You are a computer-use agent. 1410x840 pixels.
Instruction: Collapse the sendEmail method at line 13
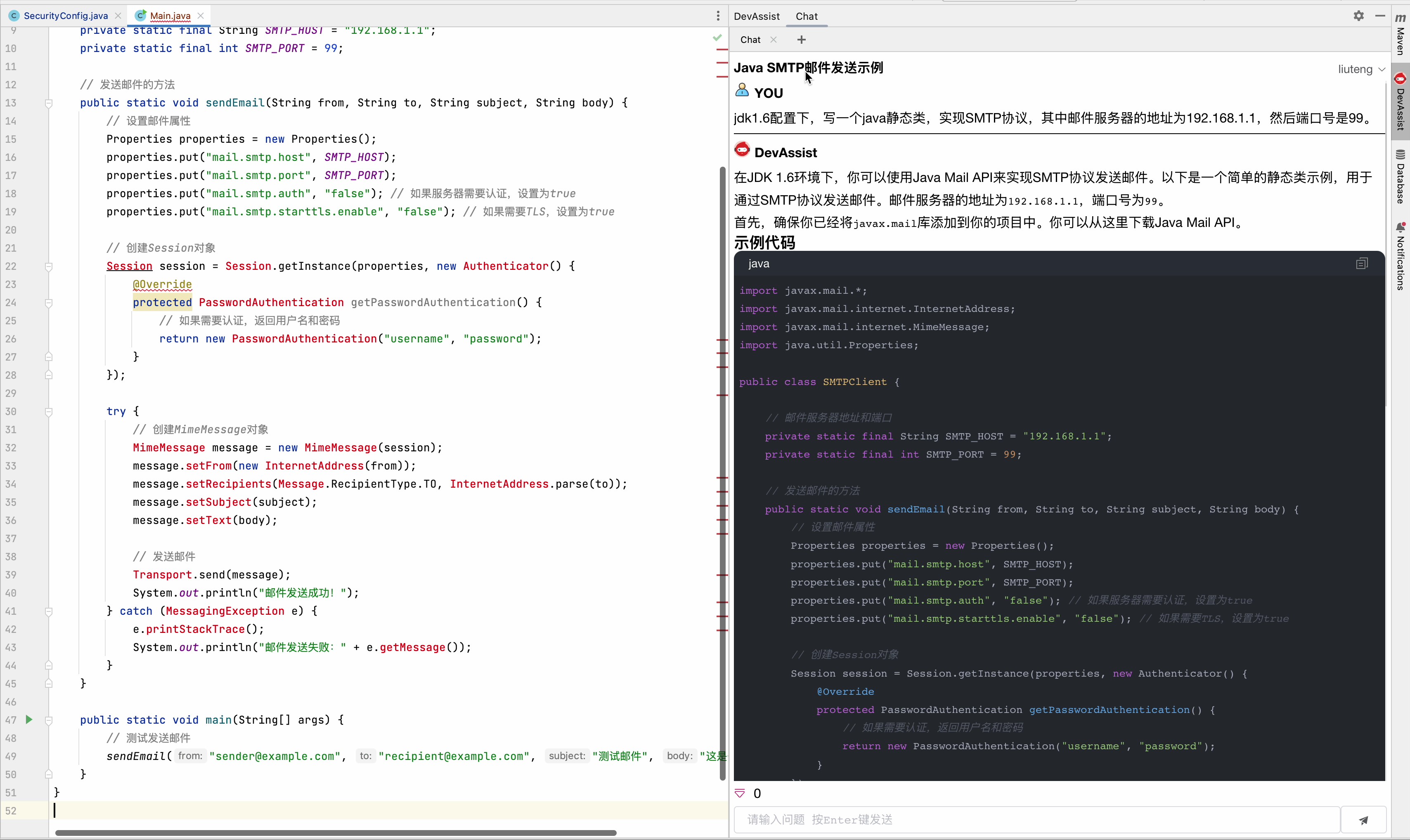point(49,103)
